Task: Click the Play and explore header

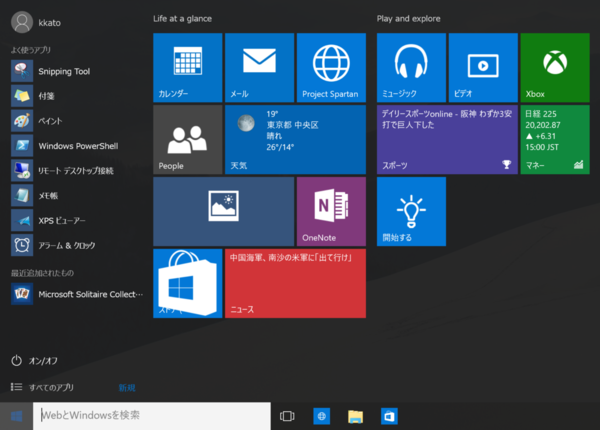Action: (409, 19)
